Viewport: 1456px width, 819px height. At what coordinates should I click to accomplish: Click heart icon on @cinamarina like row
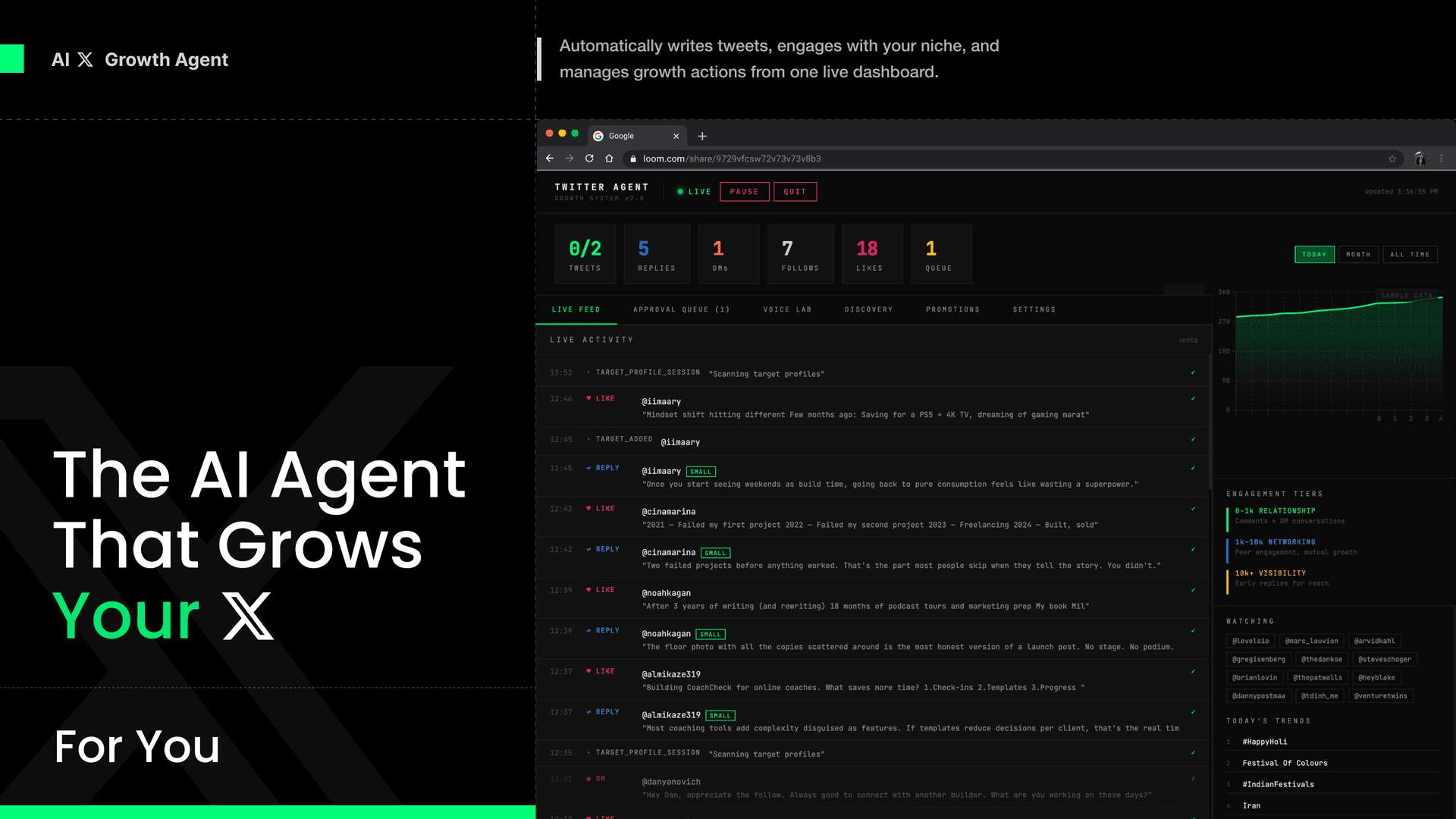tap(588, 508)
